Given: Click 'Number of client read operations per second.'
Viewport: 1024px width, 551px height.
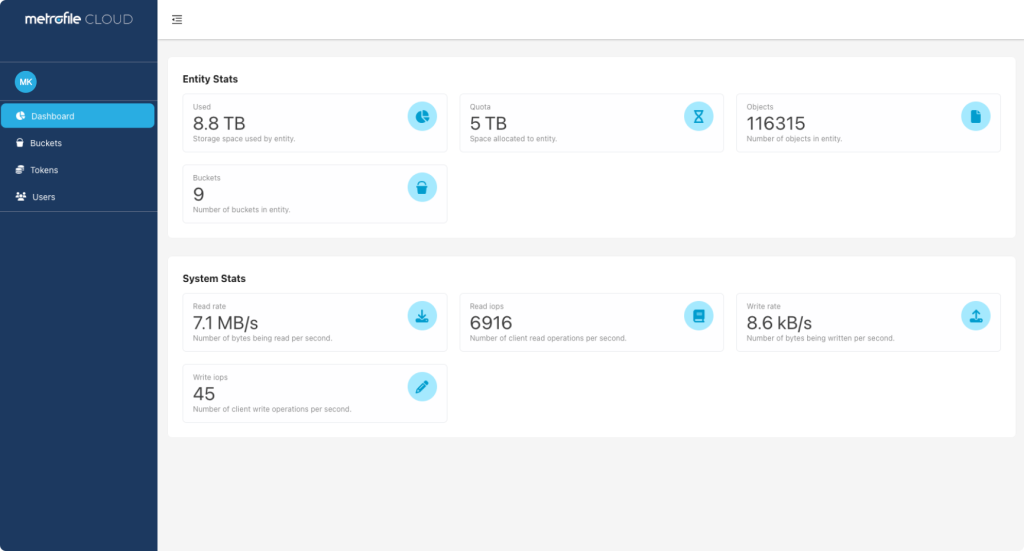Looking at the screenshot, I should pyautogui.click(x=548, y=338).
